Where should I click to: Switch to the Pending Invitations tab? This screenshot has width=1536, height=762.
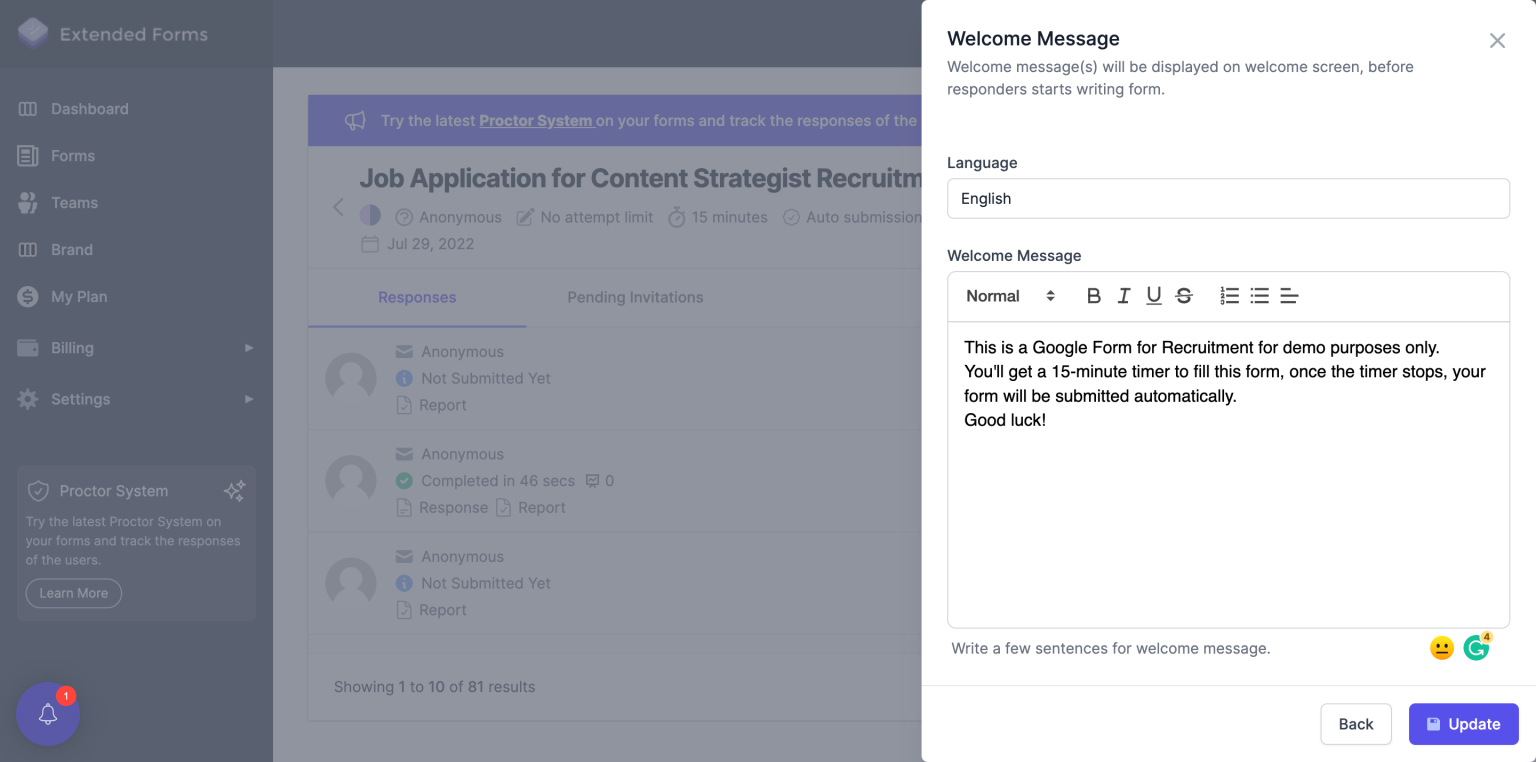pyautogui.click(x=634, y=297)
